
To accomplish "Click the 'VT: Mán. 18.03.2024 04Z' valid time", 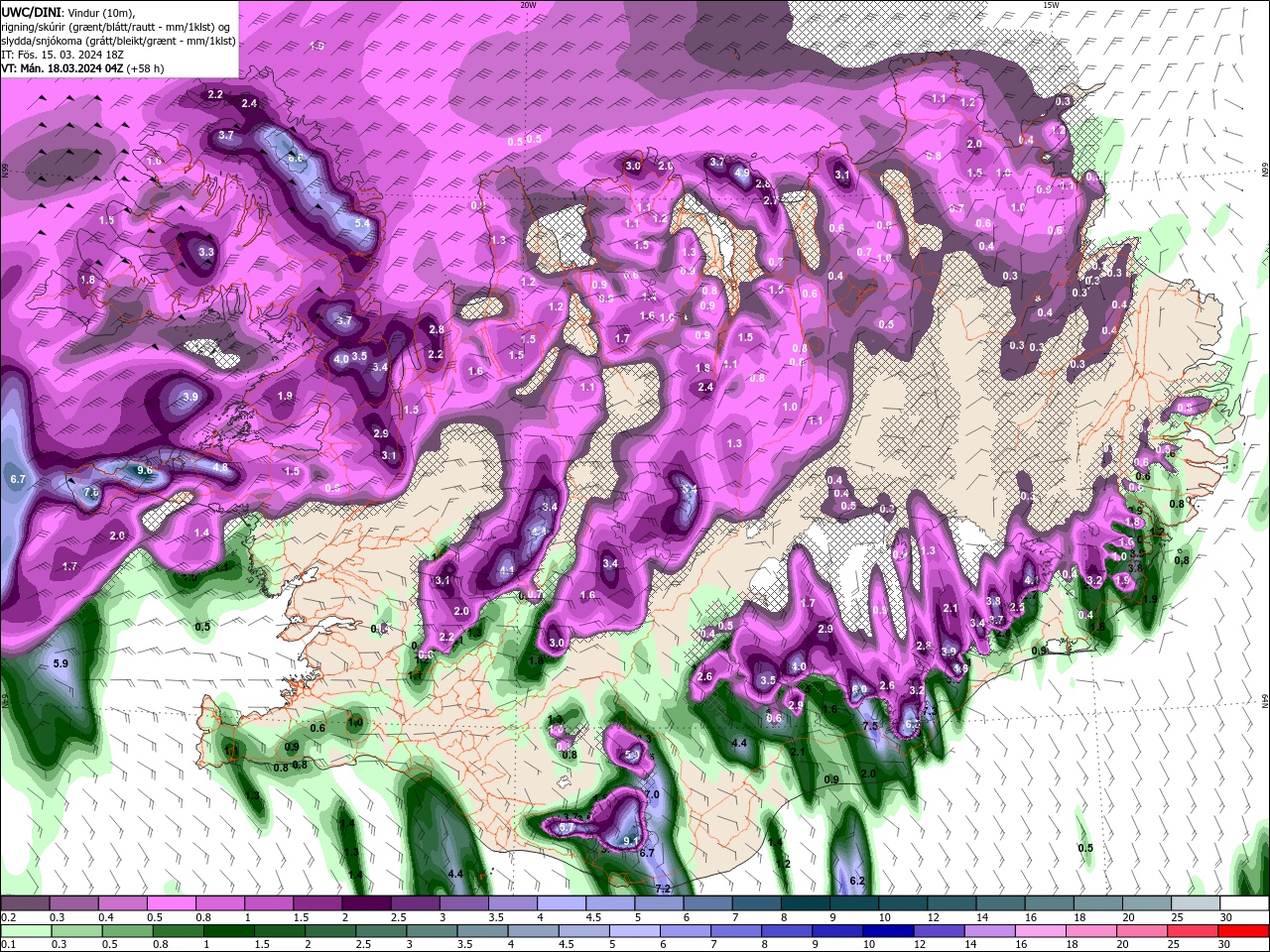I will pos(62,68).
